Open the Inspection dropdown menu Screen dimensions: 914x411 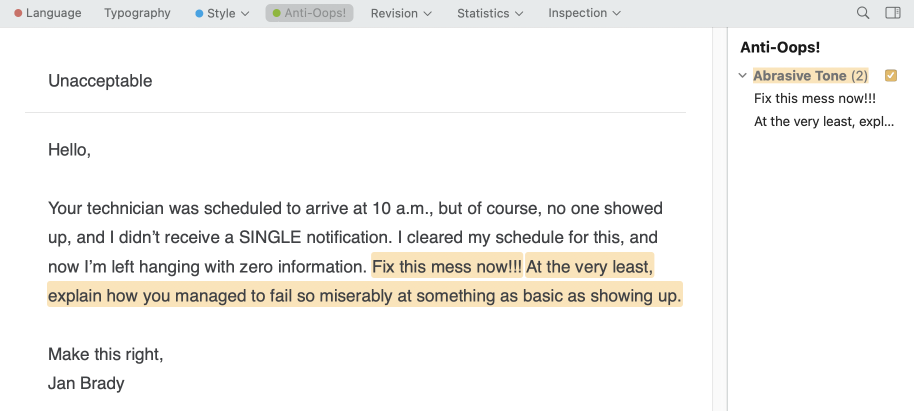point(584,13)
